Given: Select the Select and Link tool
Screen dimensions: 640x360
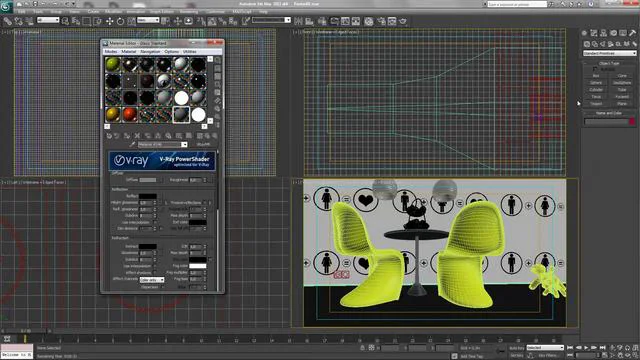Looking at the screenshot, I should tap(7, 21).
